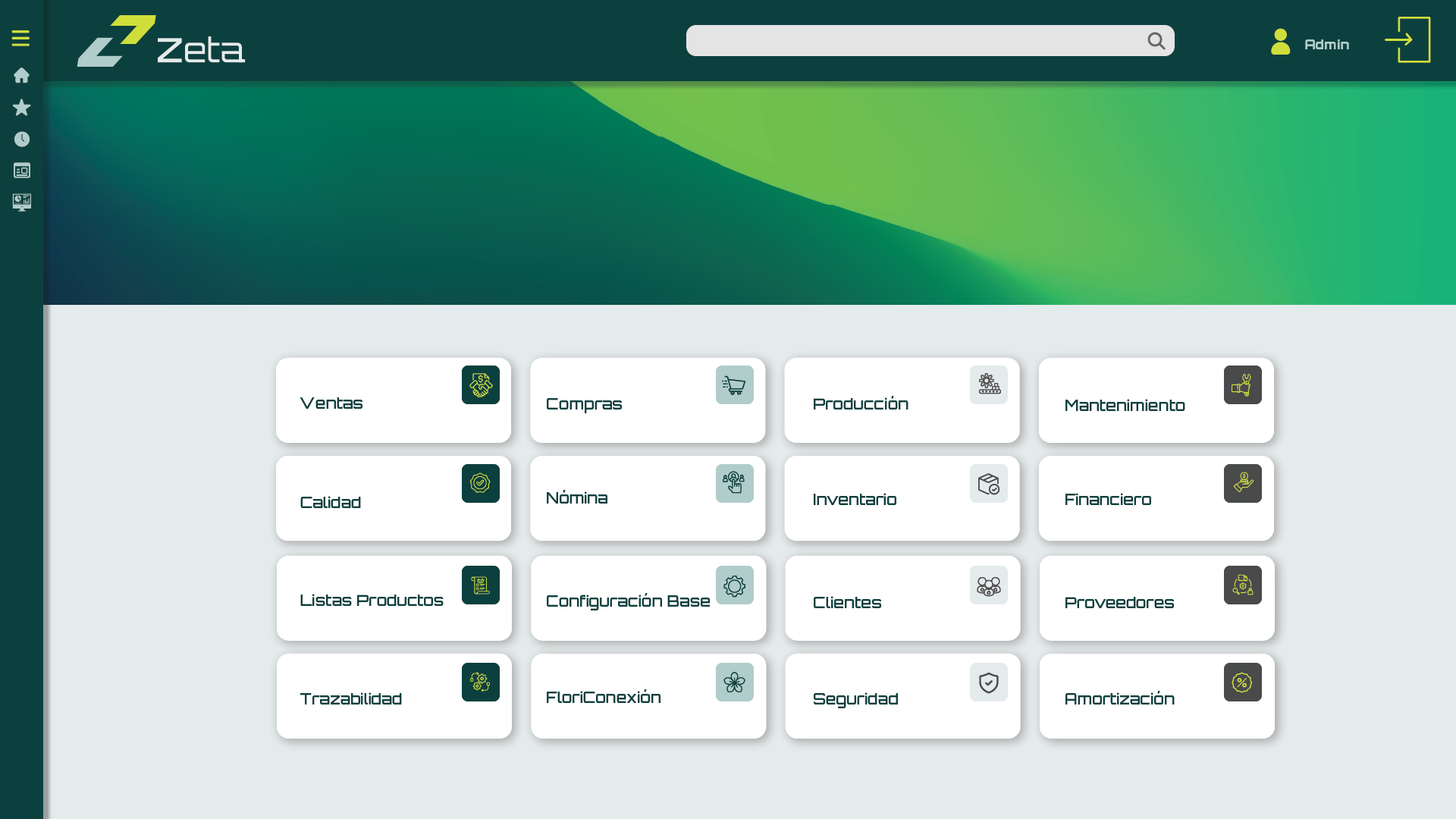1456x819 pixels.
Task: Click the Seguridad shield icon
Action: coord(988,682)
